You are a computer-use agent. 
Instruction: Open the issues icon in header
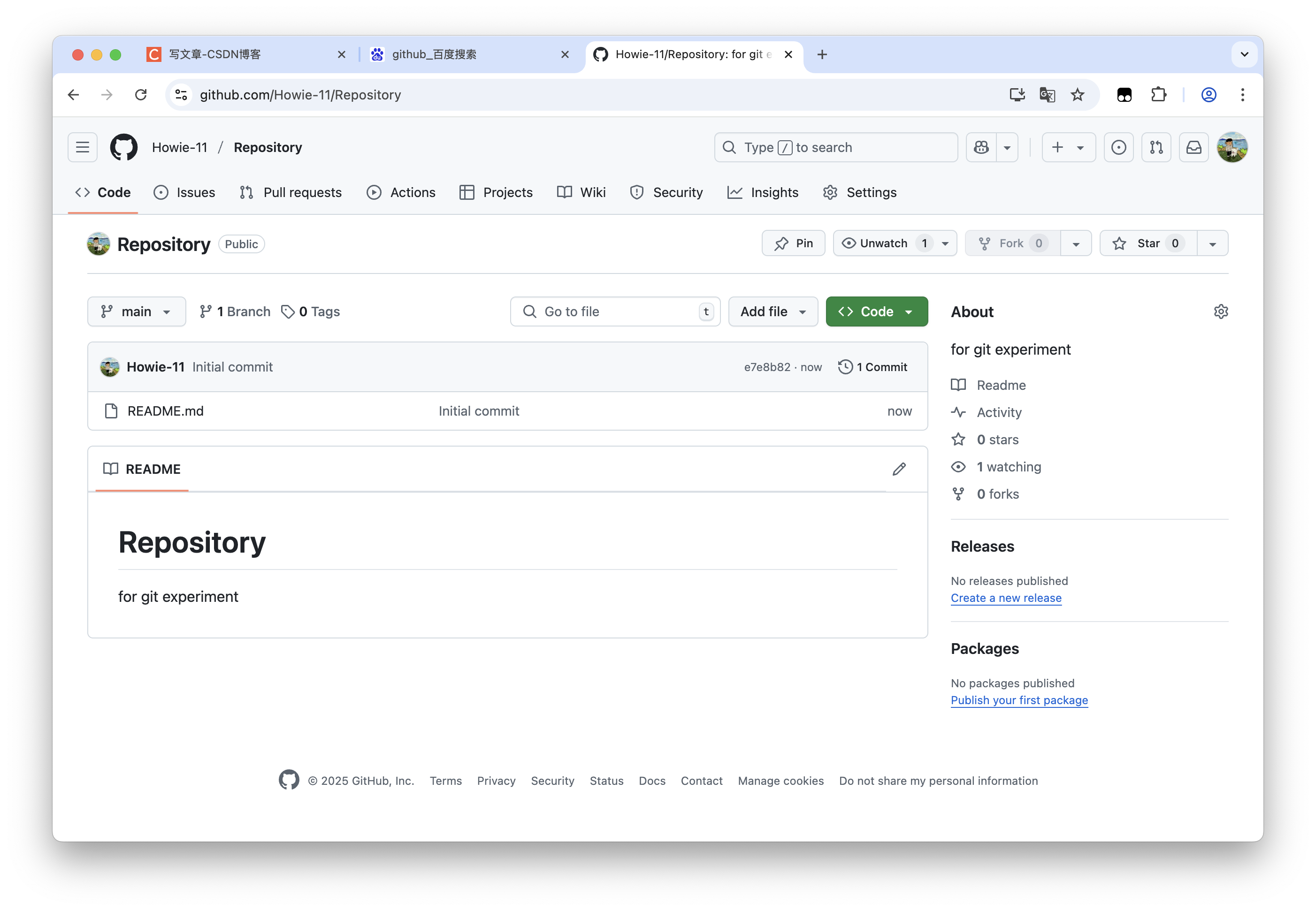click(1118, 147)
